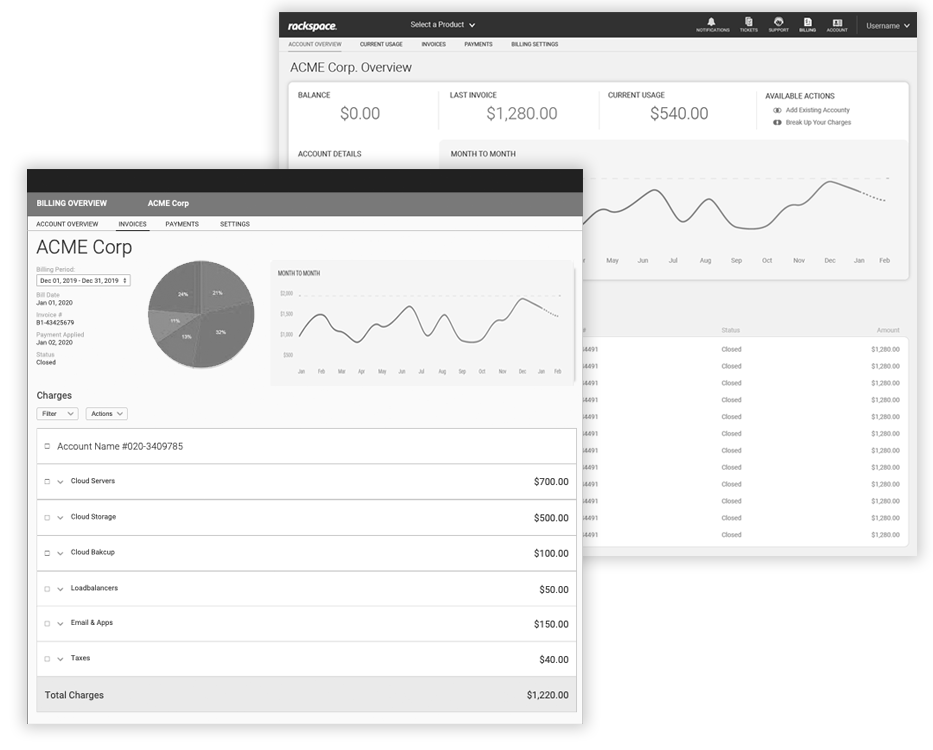Open Settings tab in front billing window
This screenshot has height=750, width=933.
[235, 224]
